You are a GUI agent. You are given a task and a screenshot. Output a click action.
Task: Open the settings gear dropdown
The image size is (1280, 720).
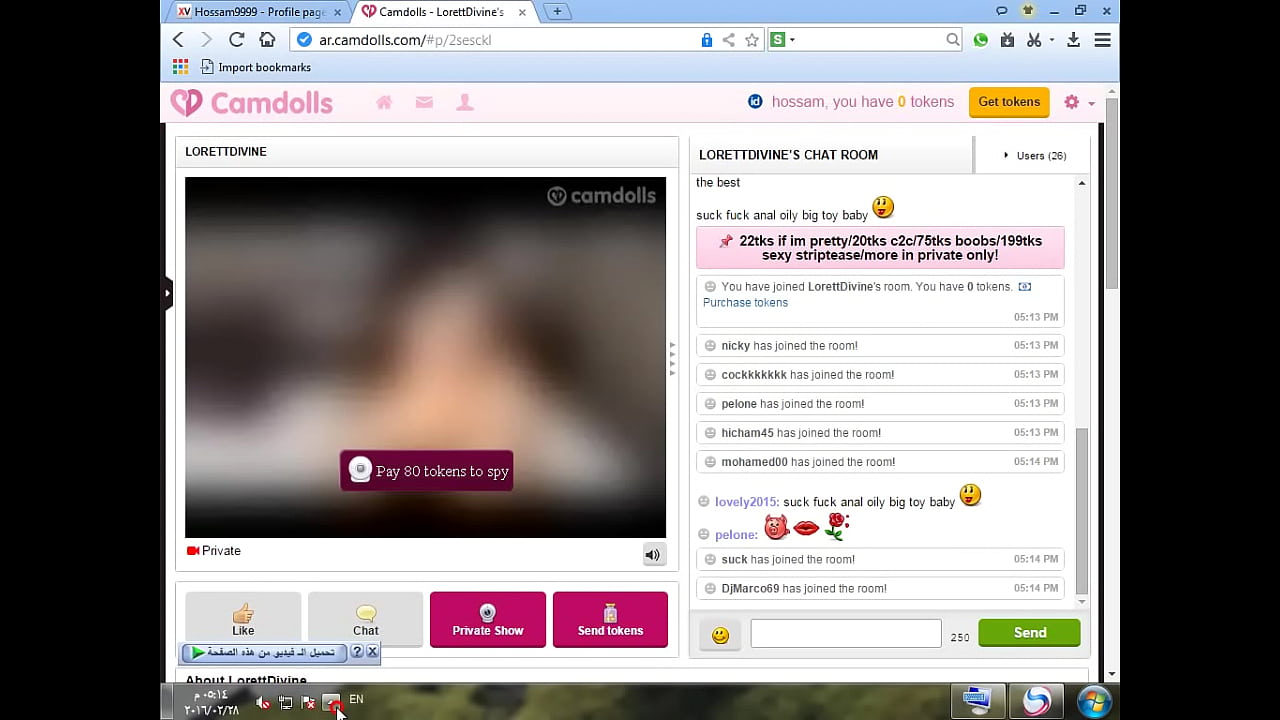(x=1078, y=102)
